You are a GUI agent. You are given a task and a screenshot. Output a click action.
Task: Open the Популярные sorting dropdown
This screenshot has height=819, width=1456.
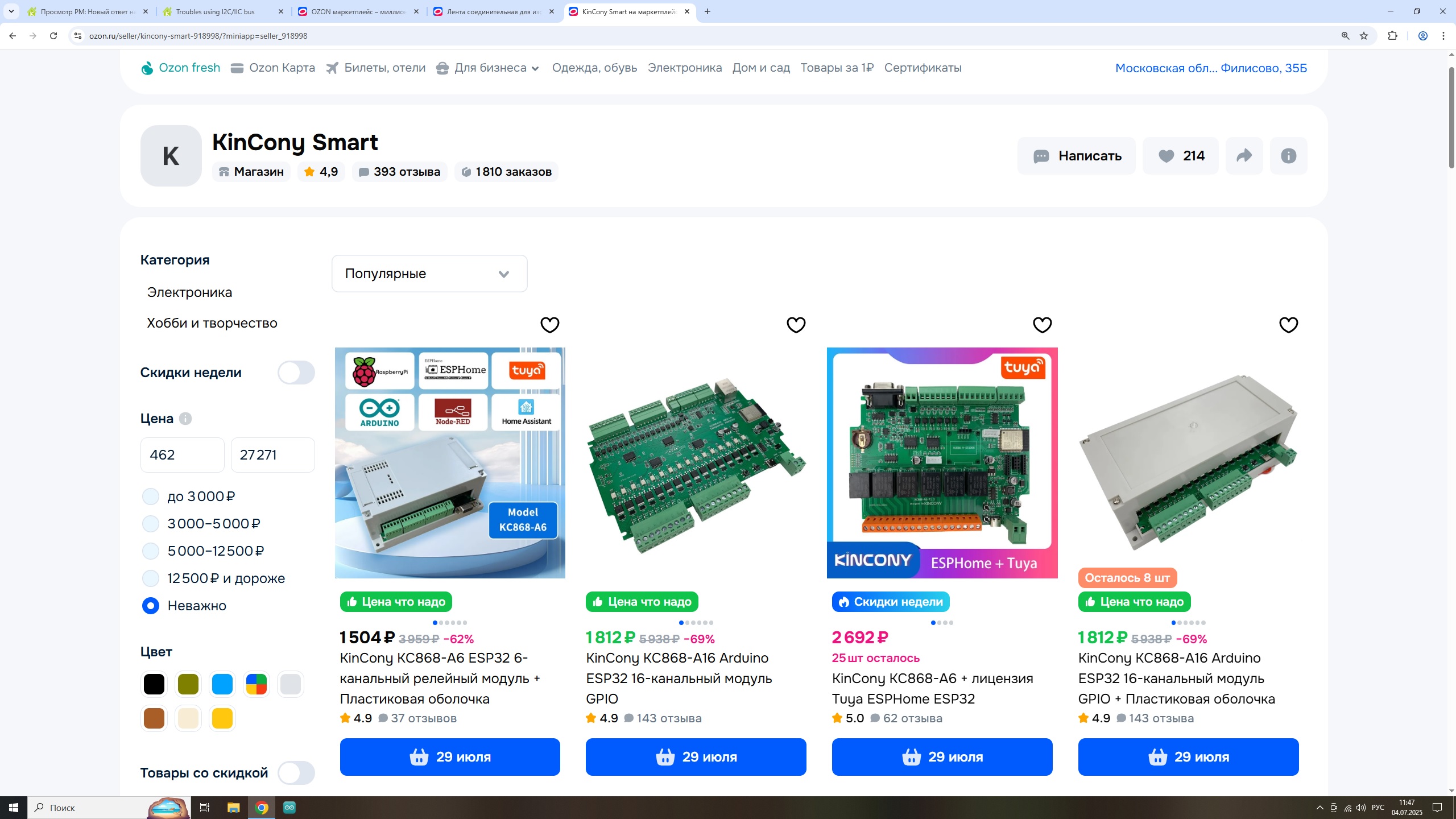[429, 274]
